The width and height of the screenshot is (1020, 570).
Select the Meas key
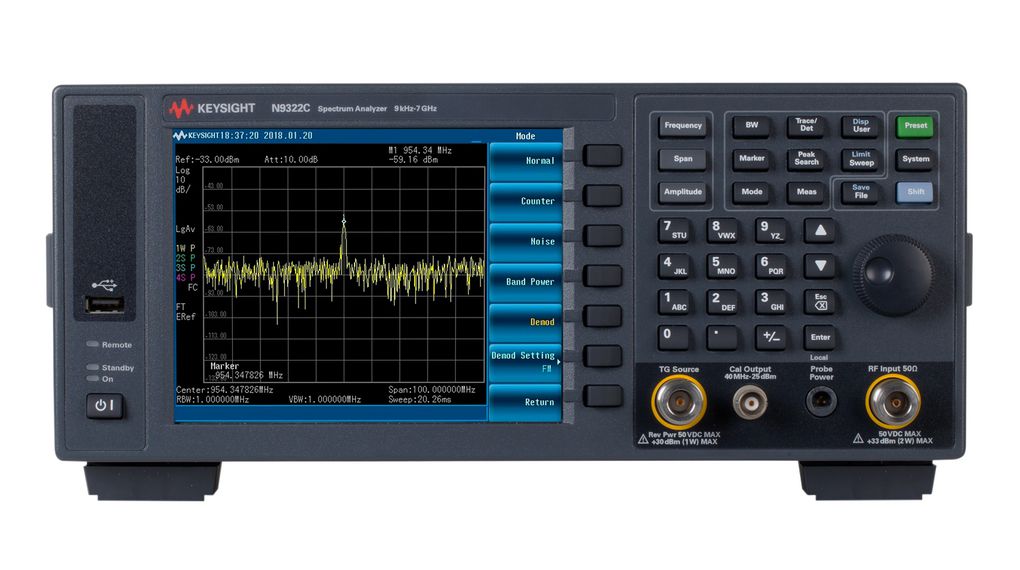(x=806, y=192)
